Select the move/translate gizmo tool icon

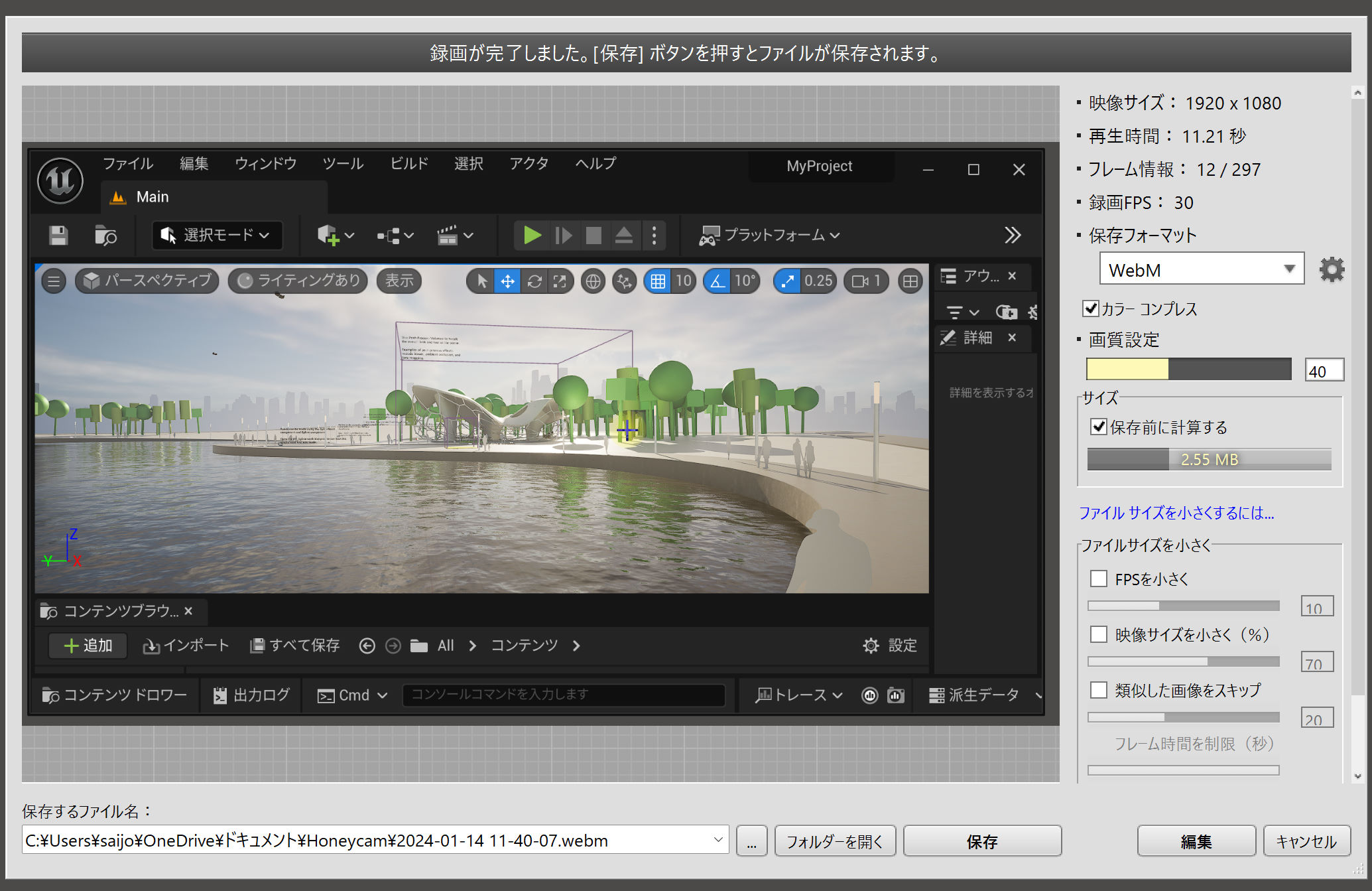pos(507,281)
